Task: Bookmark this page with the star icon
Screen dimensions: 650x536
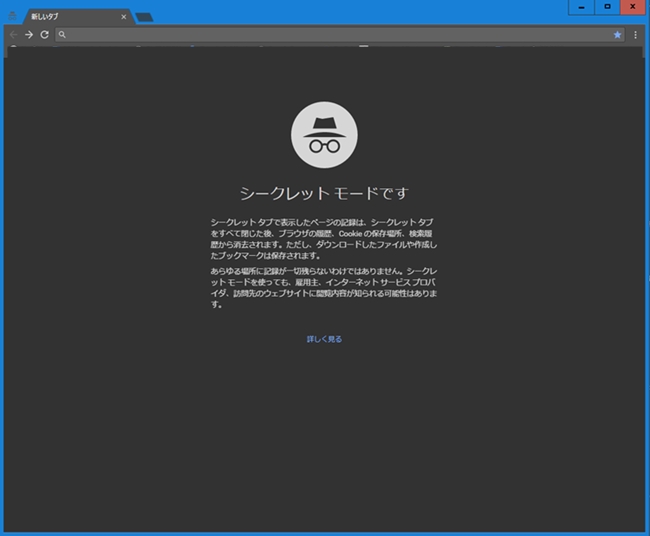Action: (617, 34)
